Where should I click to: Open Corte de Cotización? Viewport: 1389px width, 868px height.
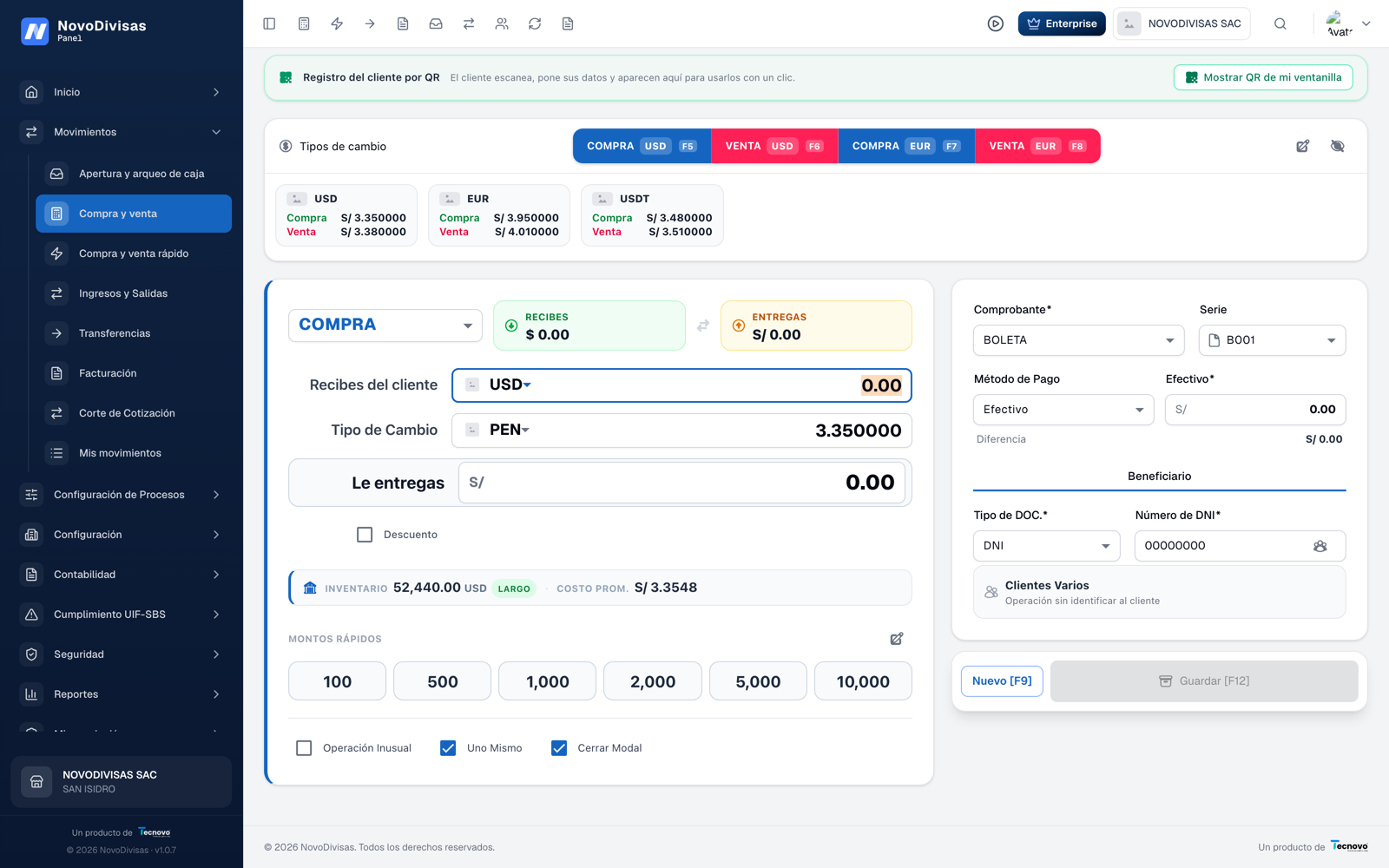point(134,413)
